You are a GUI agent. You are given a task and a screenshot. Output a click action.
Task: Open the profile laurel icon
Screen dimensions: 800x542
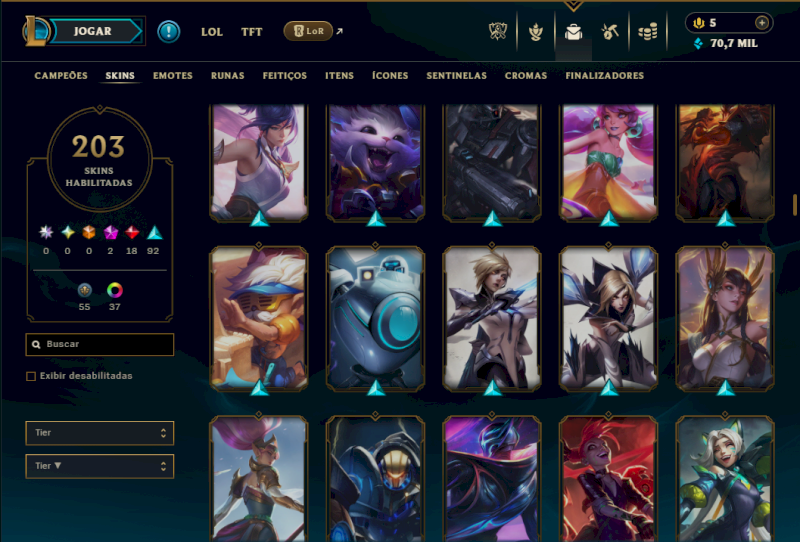click(535, 32)
